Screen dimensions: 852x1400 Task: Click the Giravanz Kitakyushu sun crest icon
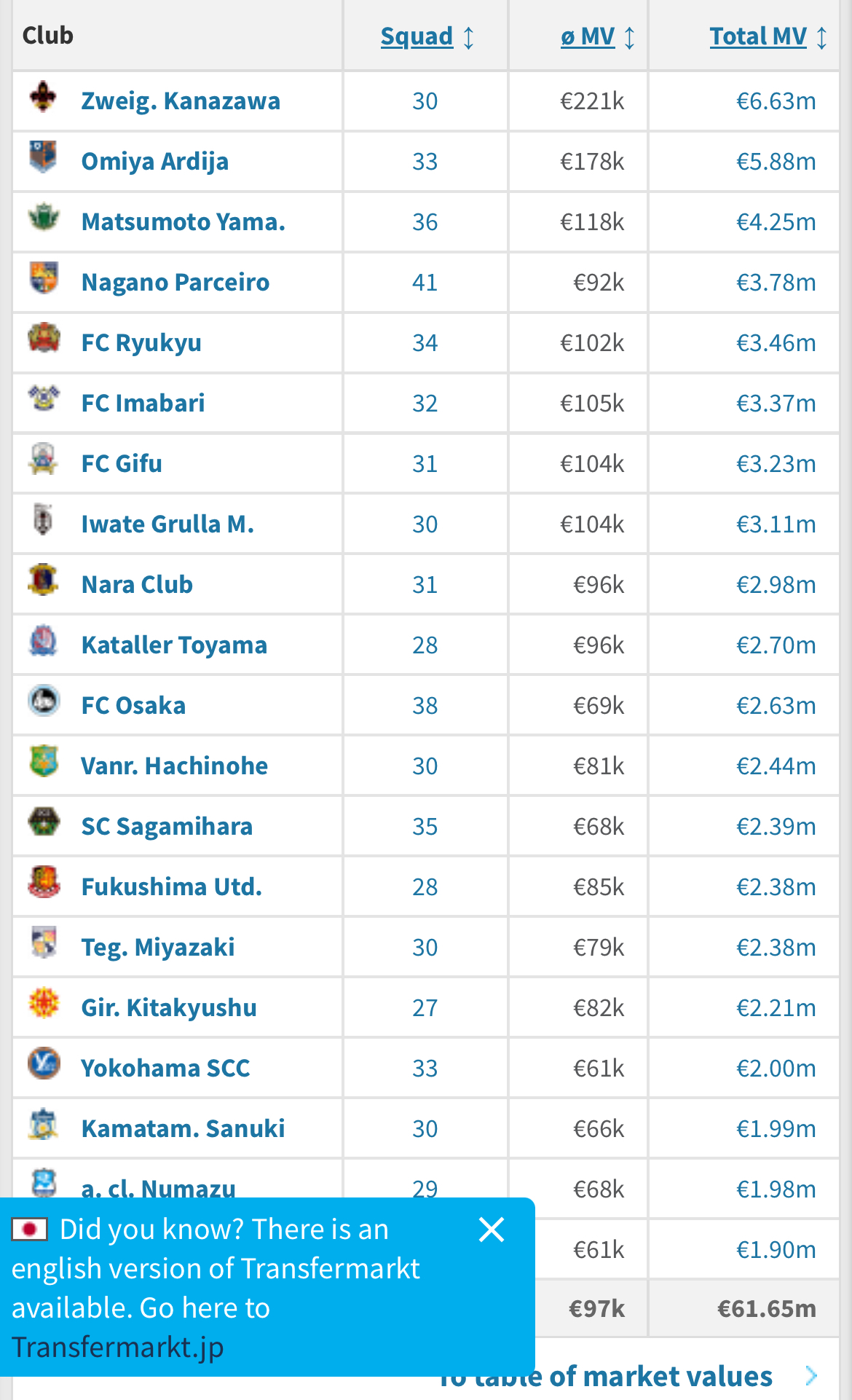[44, 1004]
